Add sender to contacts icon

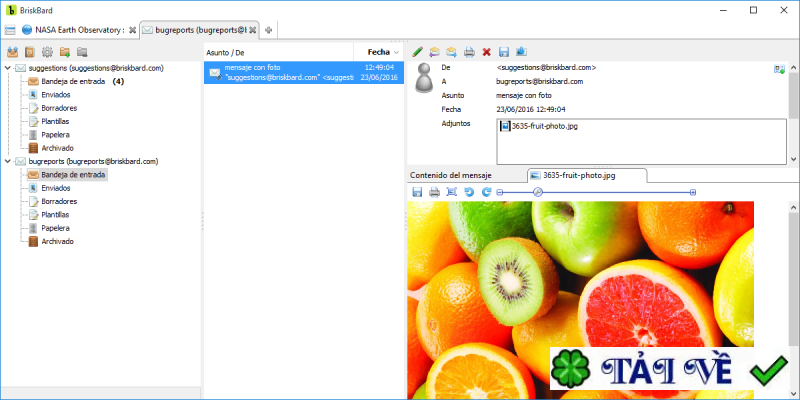pyautogui.click(x=779, y=69)
